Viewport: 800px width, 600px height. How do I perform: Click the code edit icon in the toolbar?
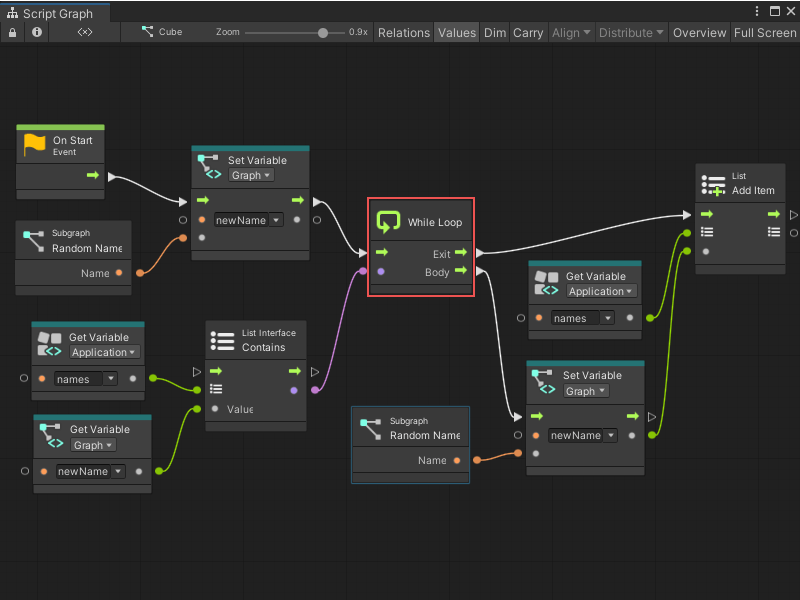tap(85, 32)
